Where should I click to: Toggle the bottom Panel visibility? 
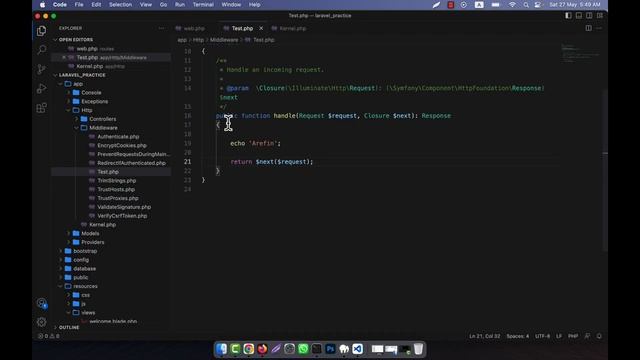pyautogui.click(x=579, y=16)
